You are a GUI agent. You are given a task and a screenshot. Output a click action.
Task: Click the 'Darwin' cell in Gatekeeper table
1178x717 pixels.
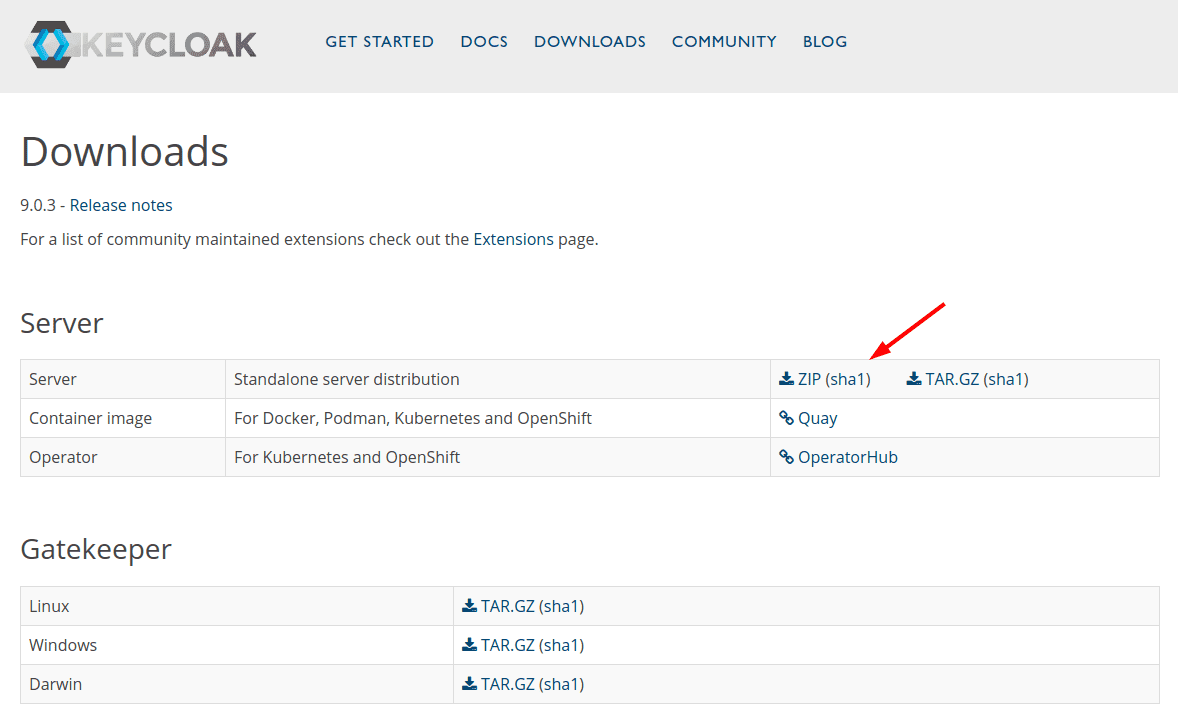tap(237, 684)
